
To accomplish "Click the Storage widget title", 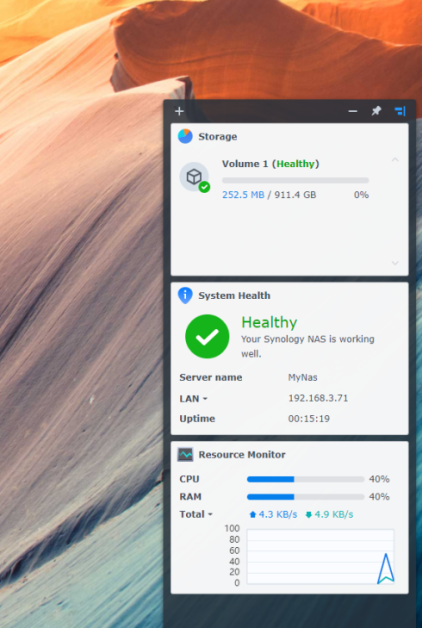I will [218, 137].
